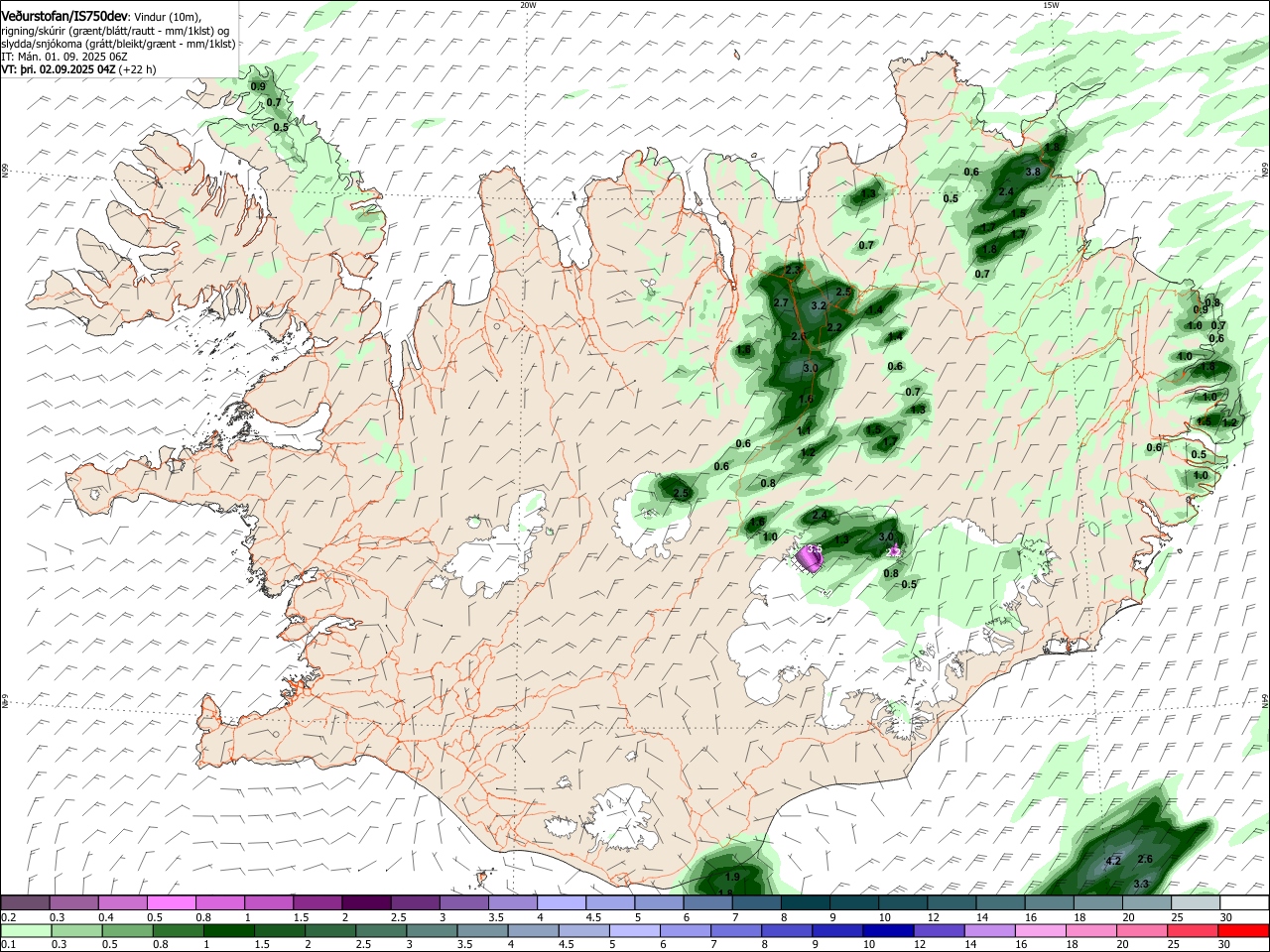This screenshot has height=952, width=1270.
Task: Click the 3.2 precipitation value on map
Action: coord(819,306)
